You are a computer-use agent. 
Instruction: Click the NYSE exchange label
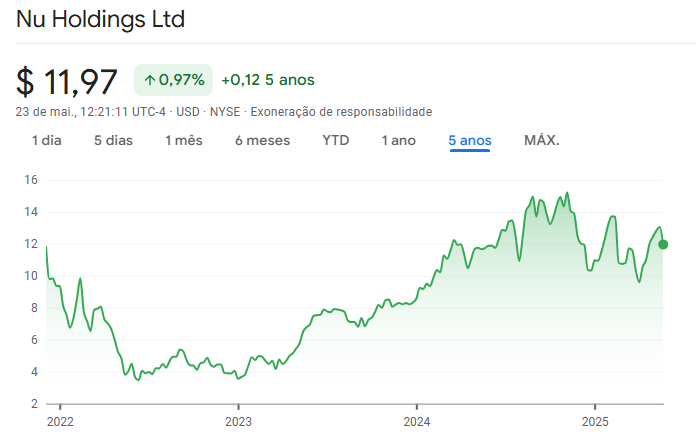point(224,111)
